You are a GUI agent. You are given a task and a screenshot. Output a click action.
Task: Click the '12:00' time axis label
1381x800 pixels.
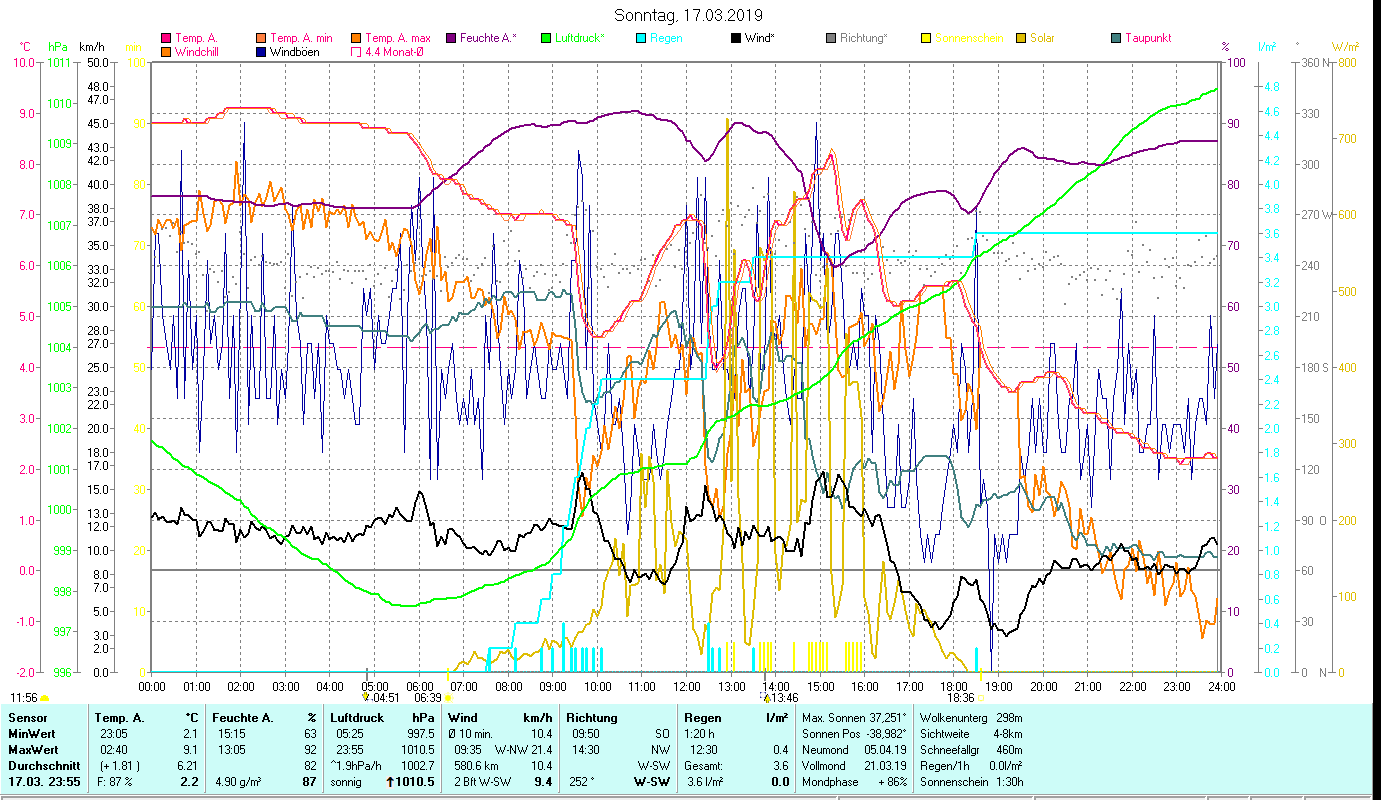click(687, 686)
